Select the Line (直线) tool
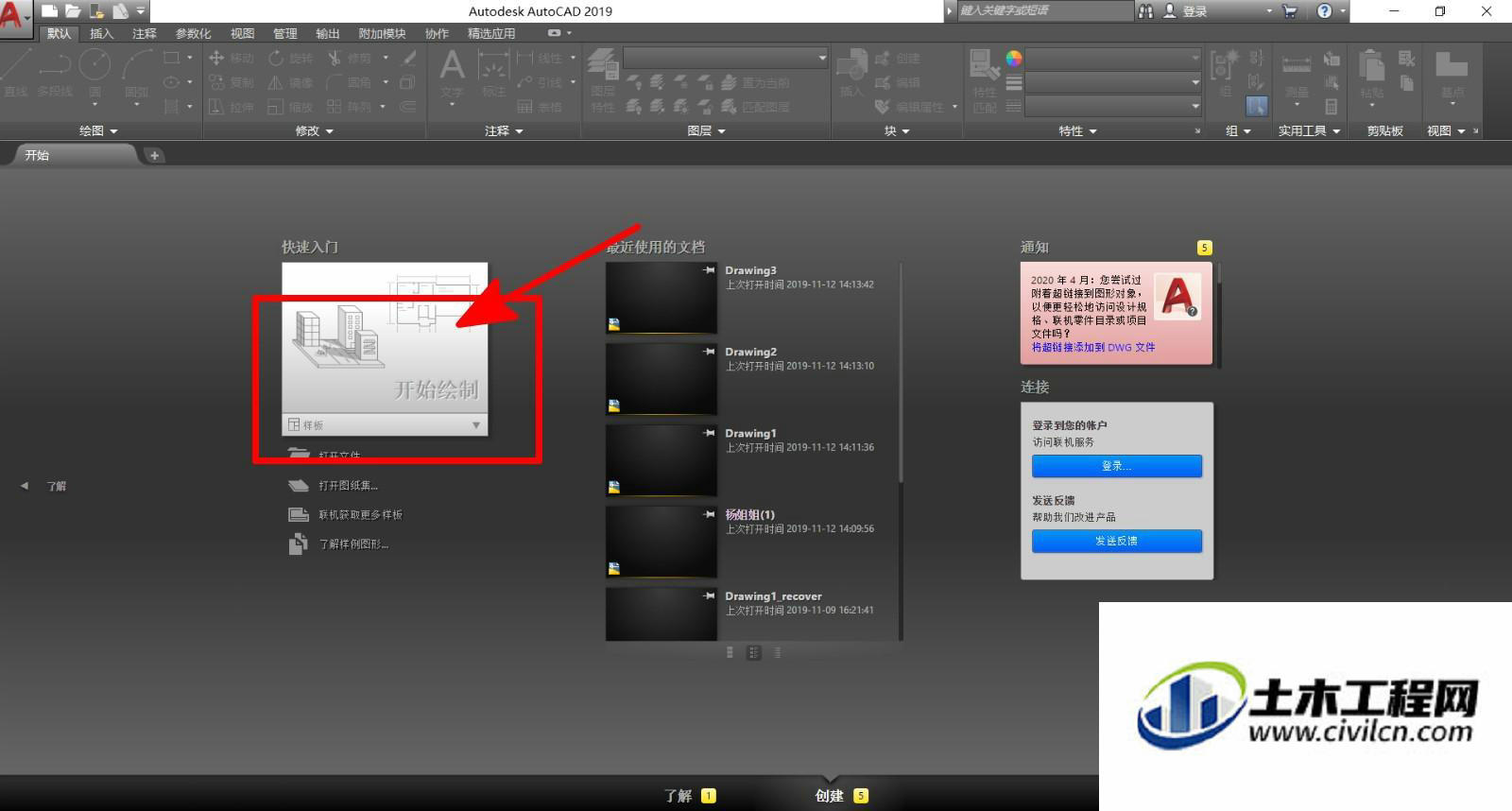 tap(16, 74)
